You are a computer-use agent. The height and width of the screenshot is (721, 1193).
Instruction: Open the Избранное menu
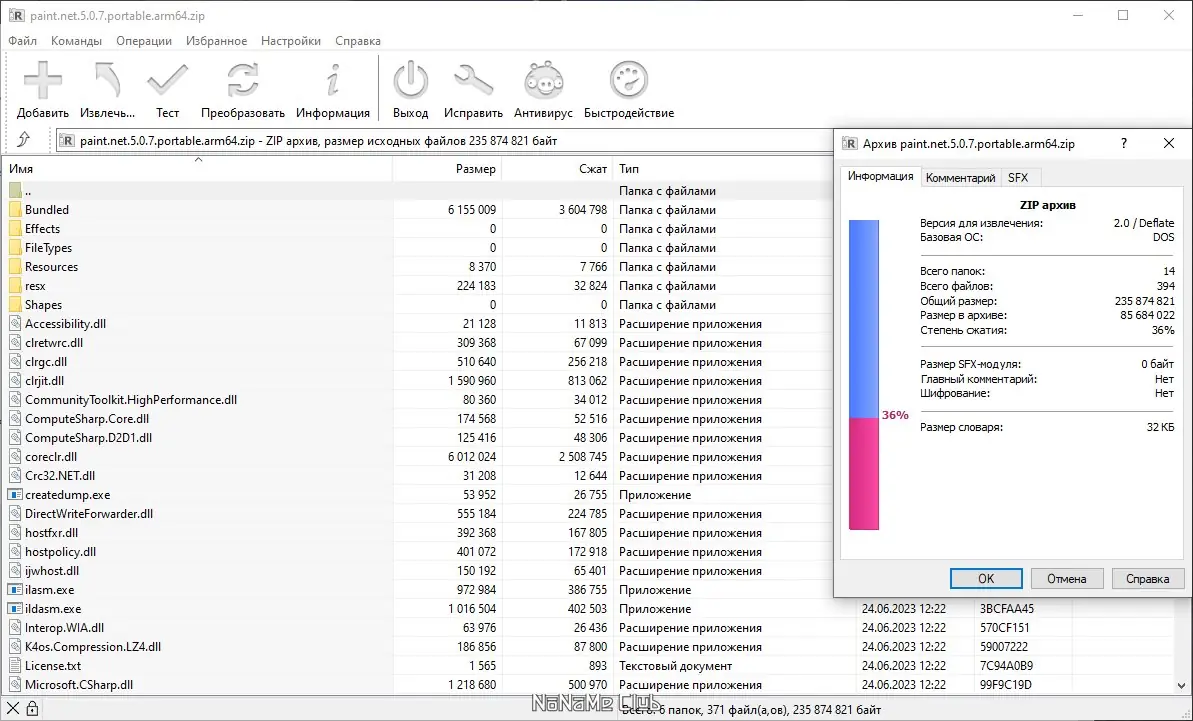216,41
